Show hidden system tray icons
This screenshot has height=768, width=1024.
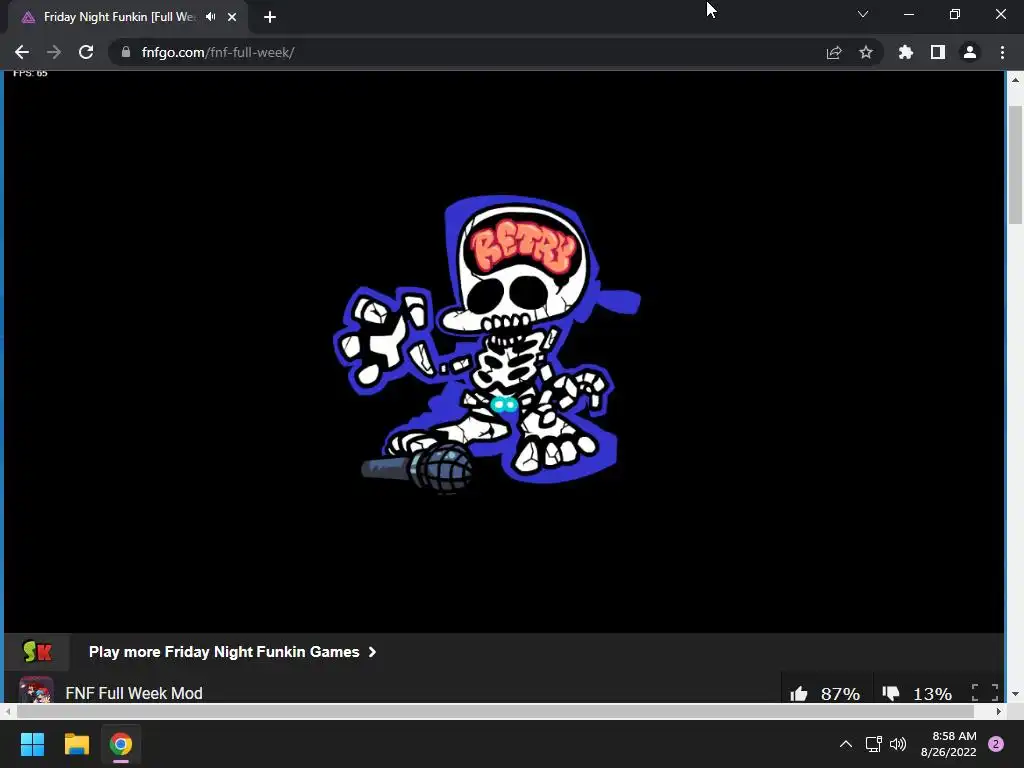846,744
